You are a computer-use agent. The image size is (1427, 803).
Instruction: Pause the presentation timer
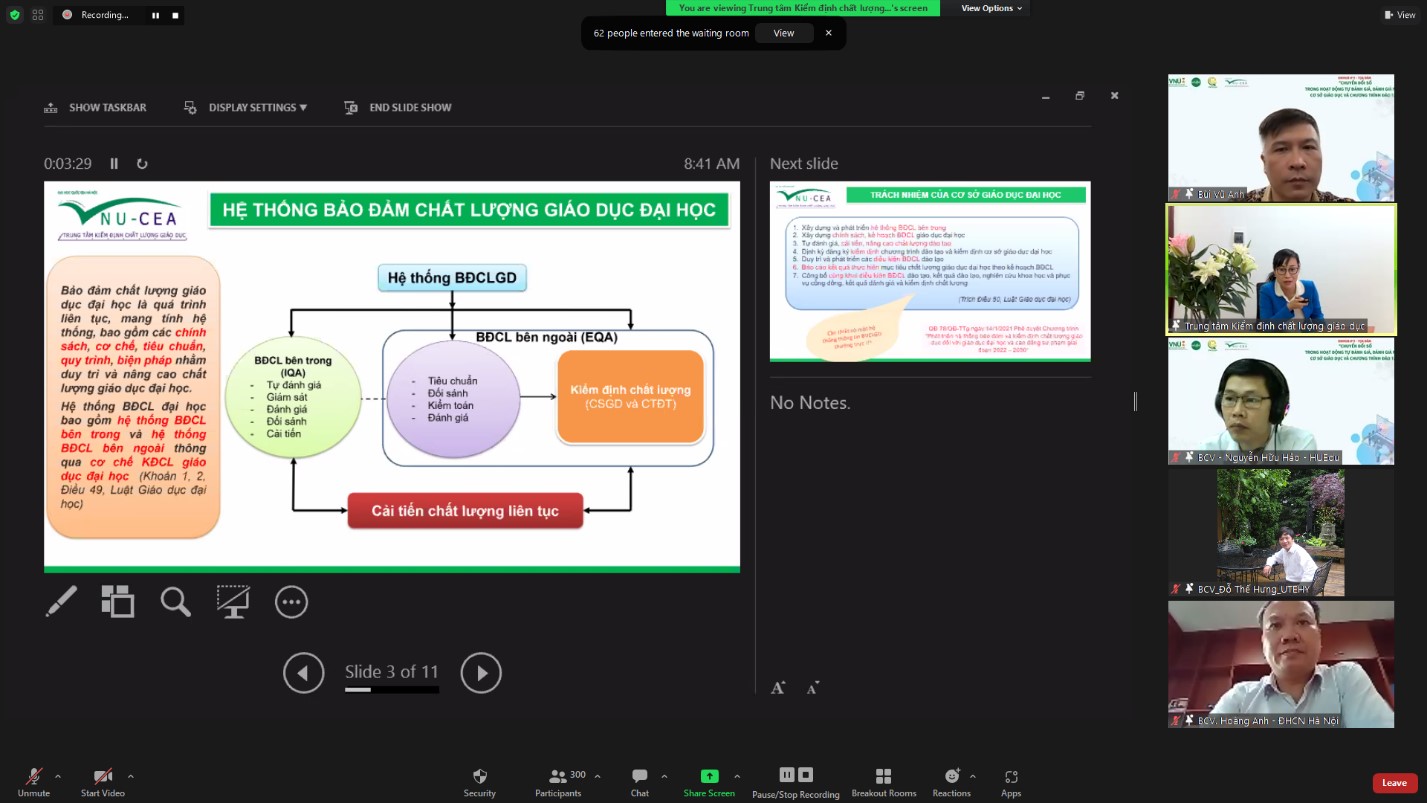(x=114, y=164)
